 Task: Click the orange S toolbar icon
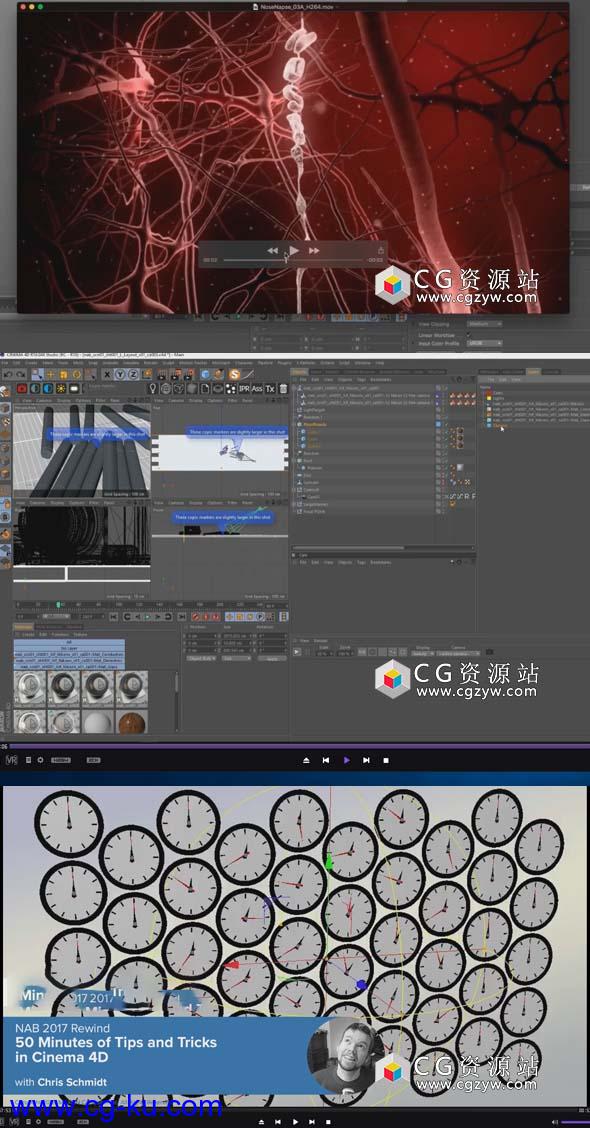[235, 374]
